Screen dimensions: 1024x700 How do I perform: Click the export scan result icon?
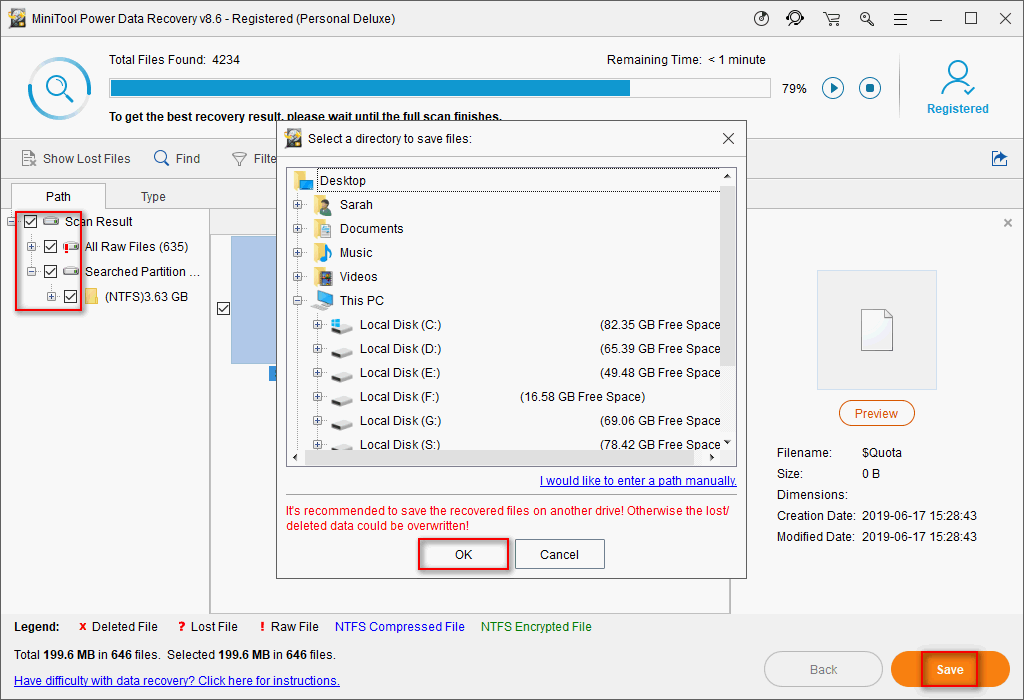tap(998, 158)
